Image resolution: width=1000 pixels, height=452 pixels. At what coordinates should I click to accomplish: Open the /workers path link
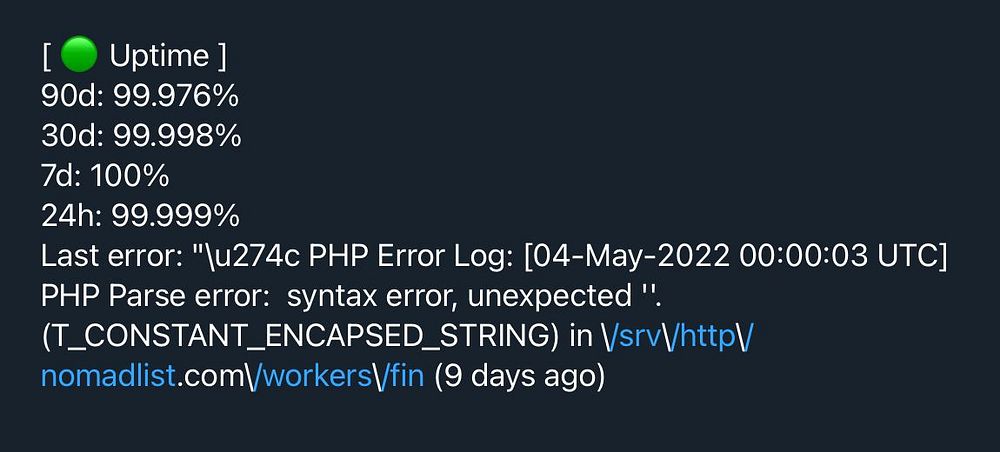[310, 377]
